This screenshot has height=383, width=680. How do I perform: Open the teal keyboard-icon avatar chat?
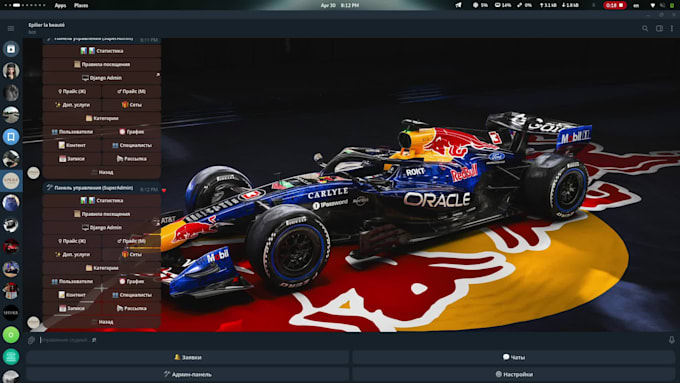coord(11,357)
